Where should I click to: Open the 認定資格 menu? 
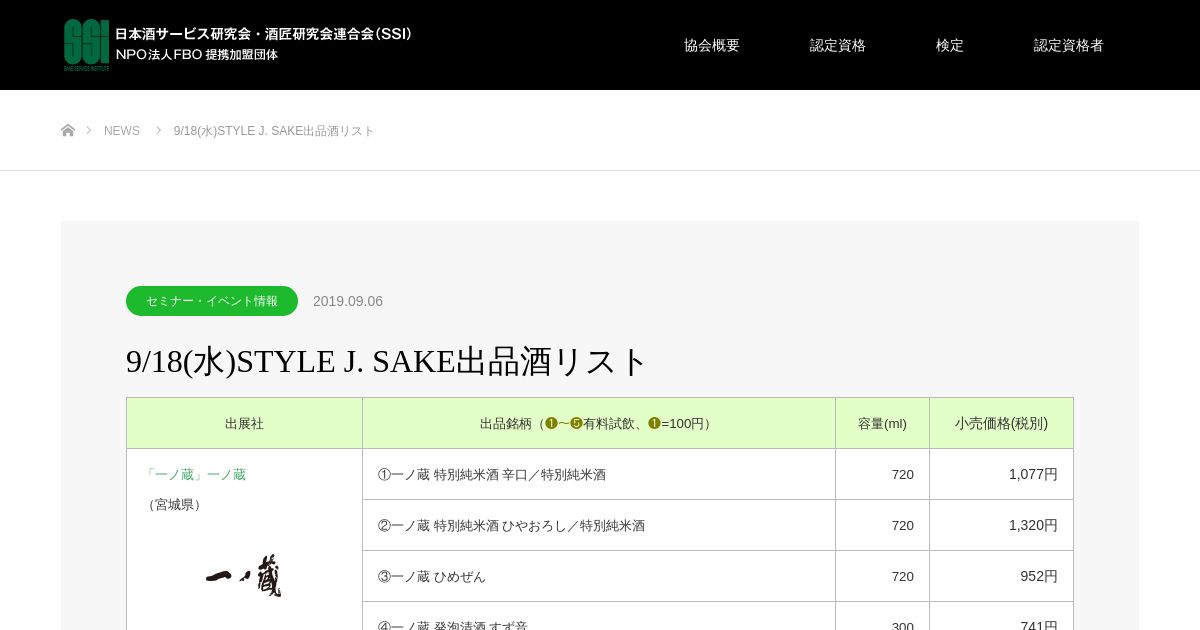click(838, 45)
